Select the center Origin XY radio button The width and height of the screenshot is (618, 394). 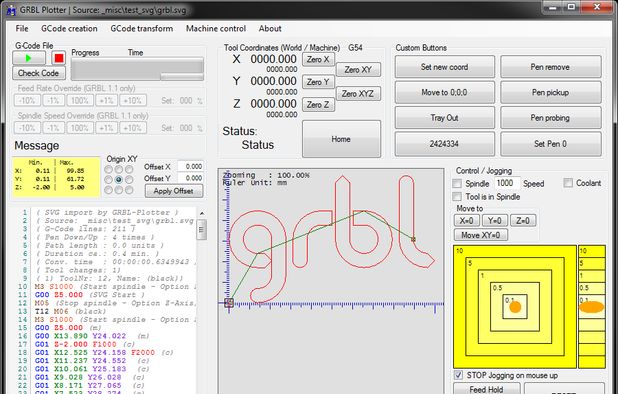pyautogui.click(x=119, y=180)
